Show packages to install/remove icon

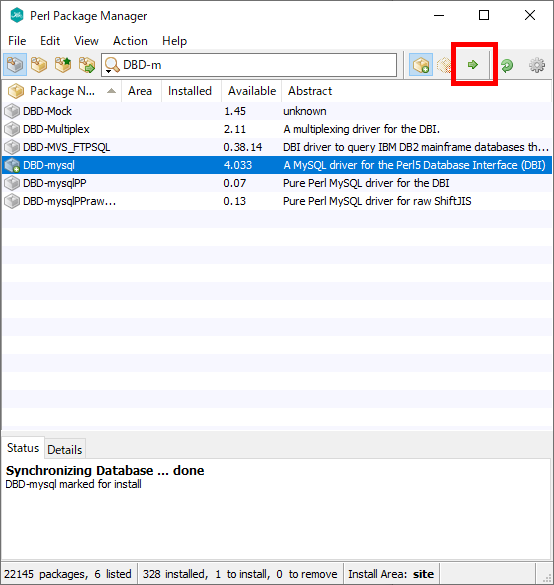[87, 65]
